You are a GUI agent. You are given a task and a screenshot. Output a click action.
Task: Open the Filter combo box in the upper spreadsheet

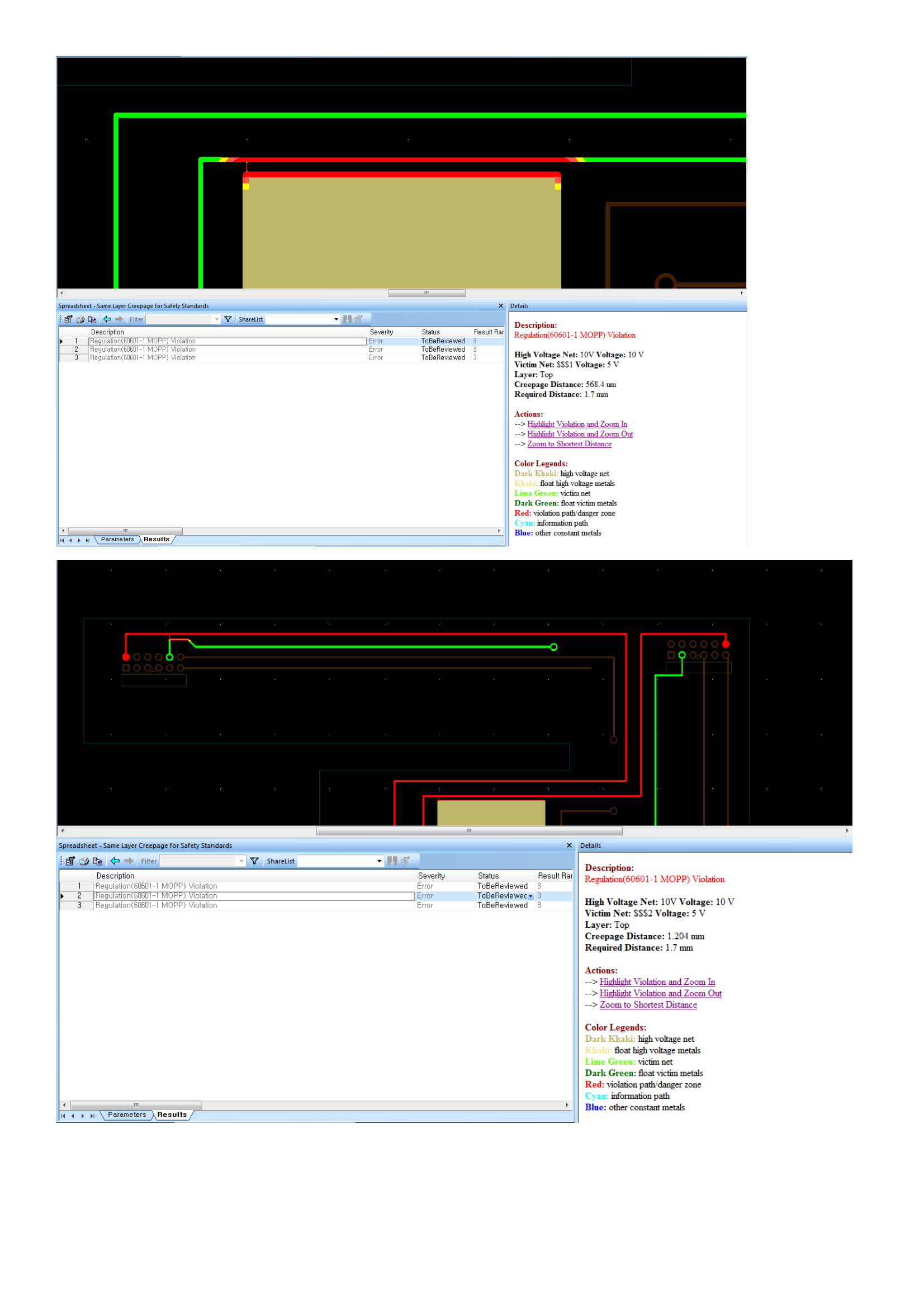tap(216, 320)
